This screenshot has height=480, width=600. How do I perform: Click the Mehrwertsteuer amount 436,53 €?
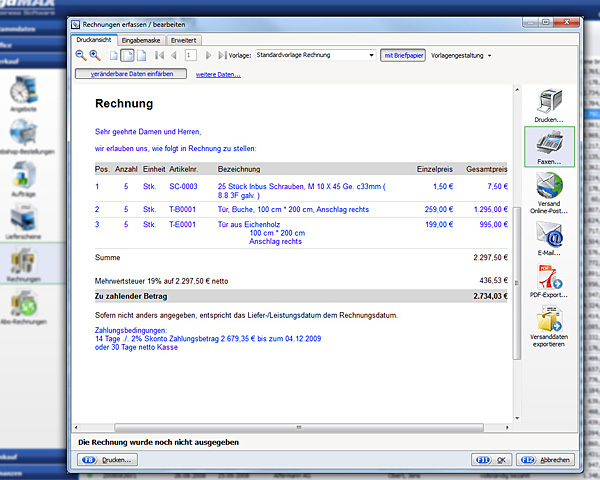pyautogui.click(x=494, y=281)
